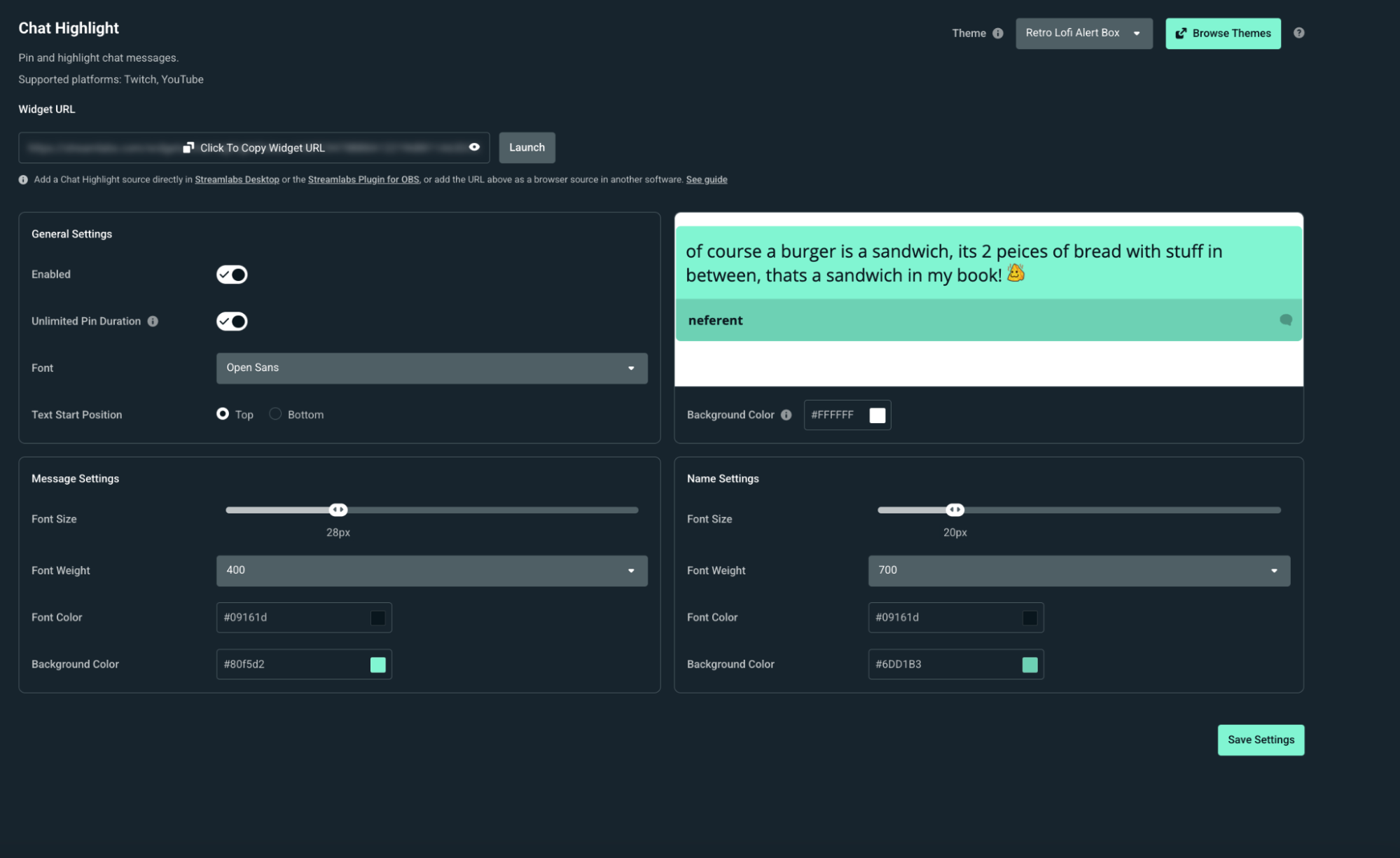Click the chat bubble icon in the preview message
The image size is (1400, 858).
[1285, 320]
